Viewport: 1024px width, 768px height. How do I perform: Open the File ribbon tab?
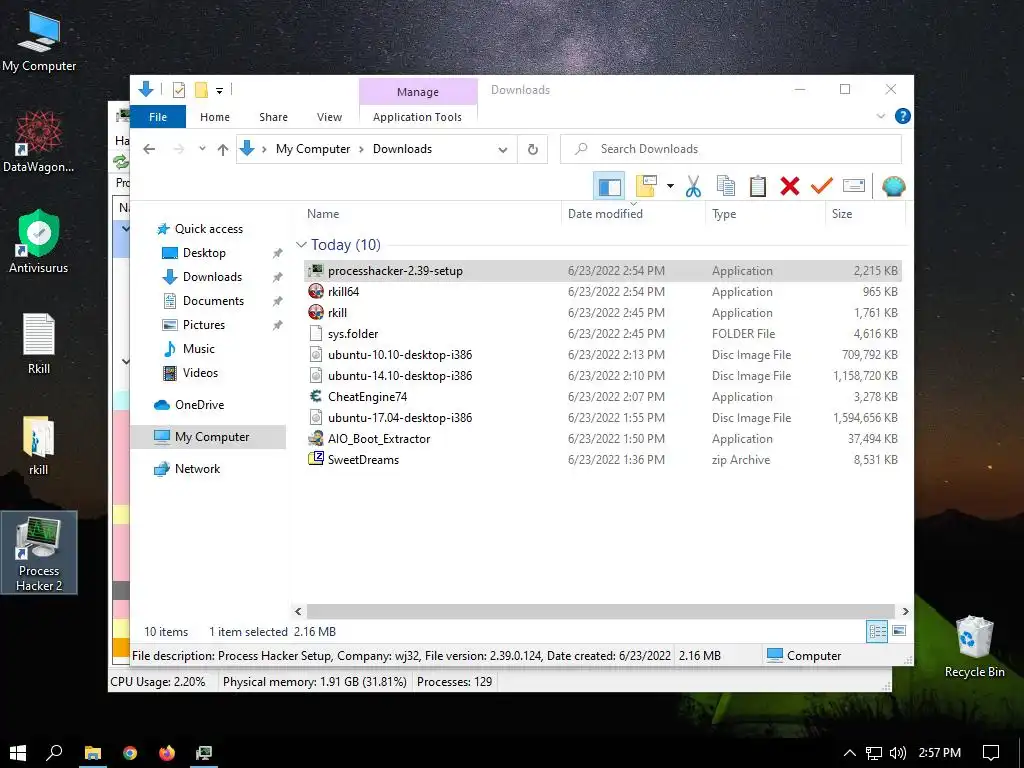pos(158,117)
